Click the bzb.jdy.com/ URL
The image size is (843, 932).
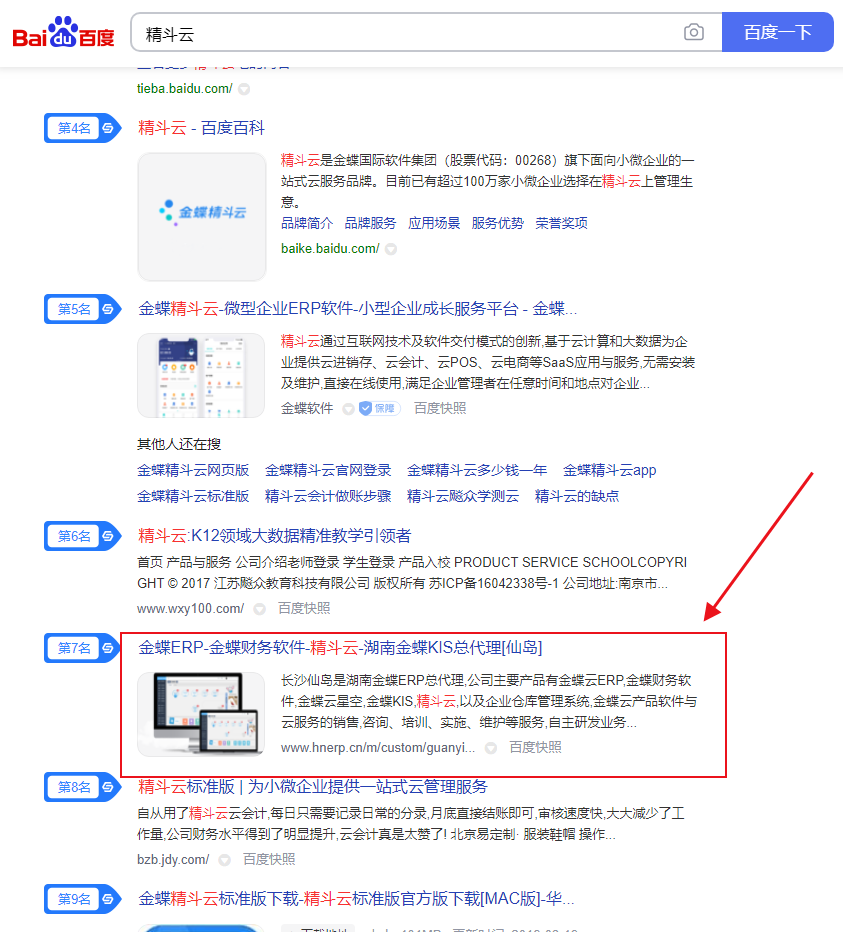[x=173, y=859]
